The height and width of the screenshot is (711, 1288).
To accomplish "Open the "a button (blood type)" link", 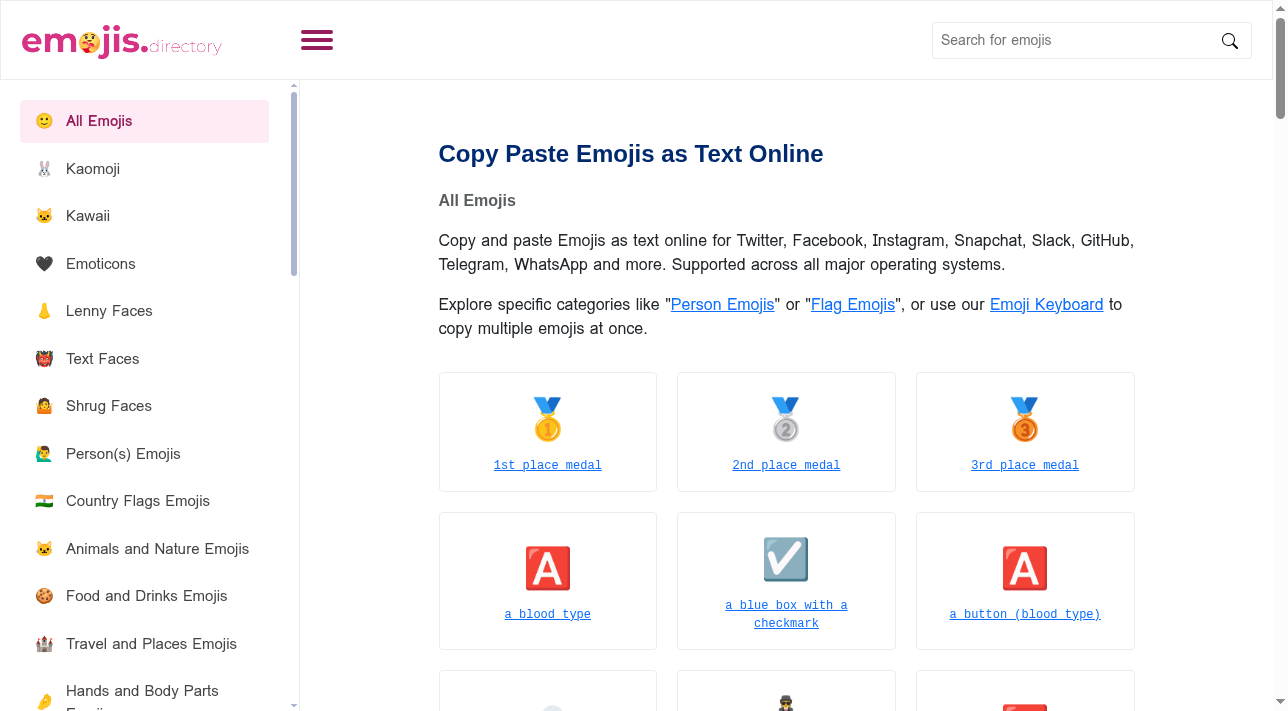I will [x=1025, y=614].
